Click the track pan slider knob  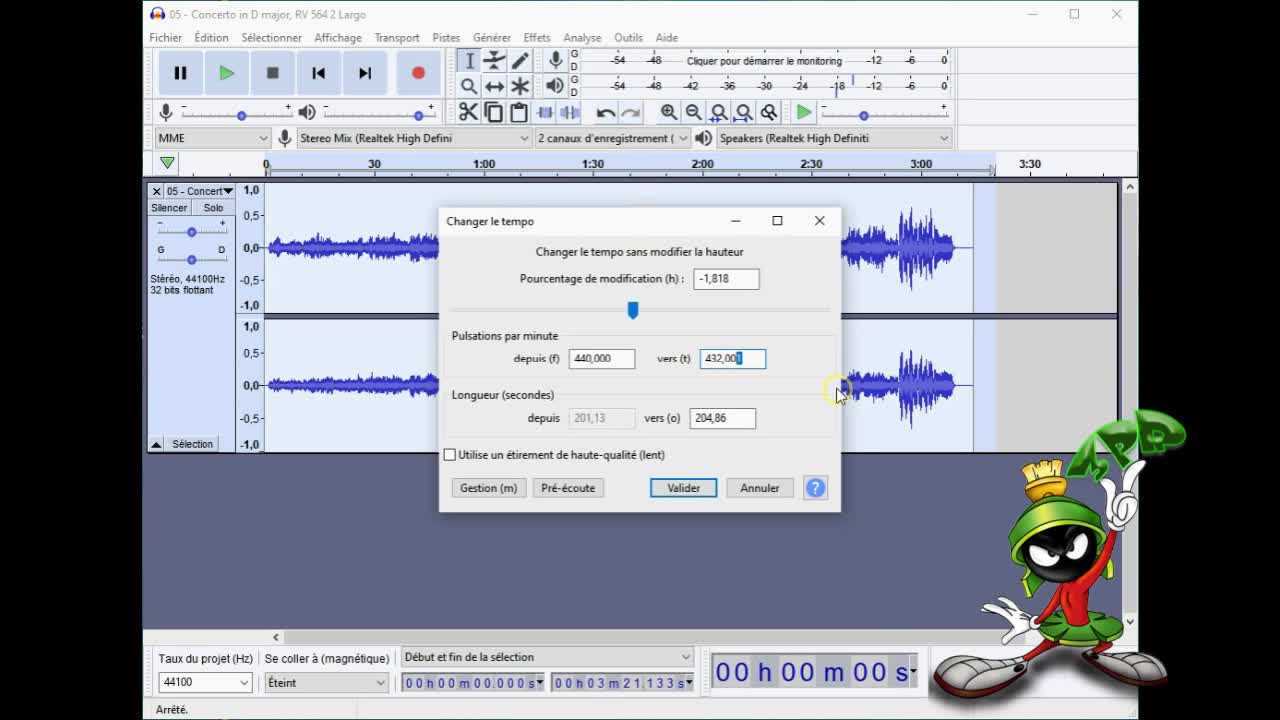[x=192, y=259]
